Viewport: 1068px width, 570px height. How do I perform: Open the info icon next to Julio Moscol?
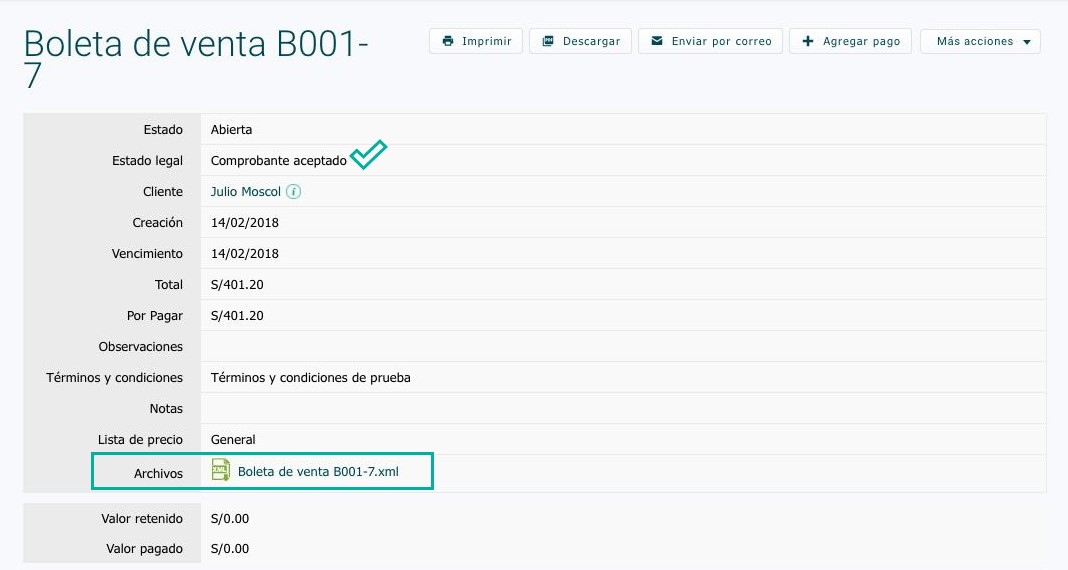click(x=293, y=191)
